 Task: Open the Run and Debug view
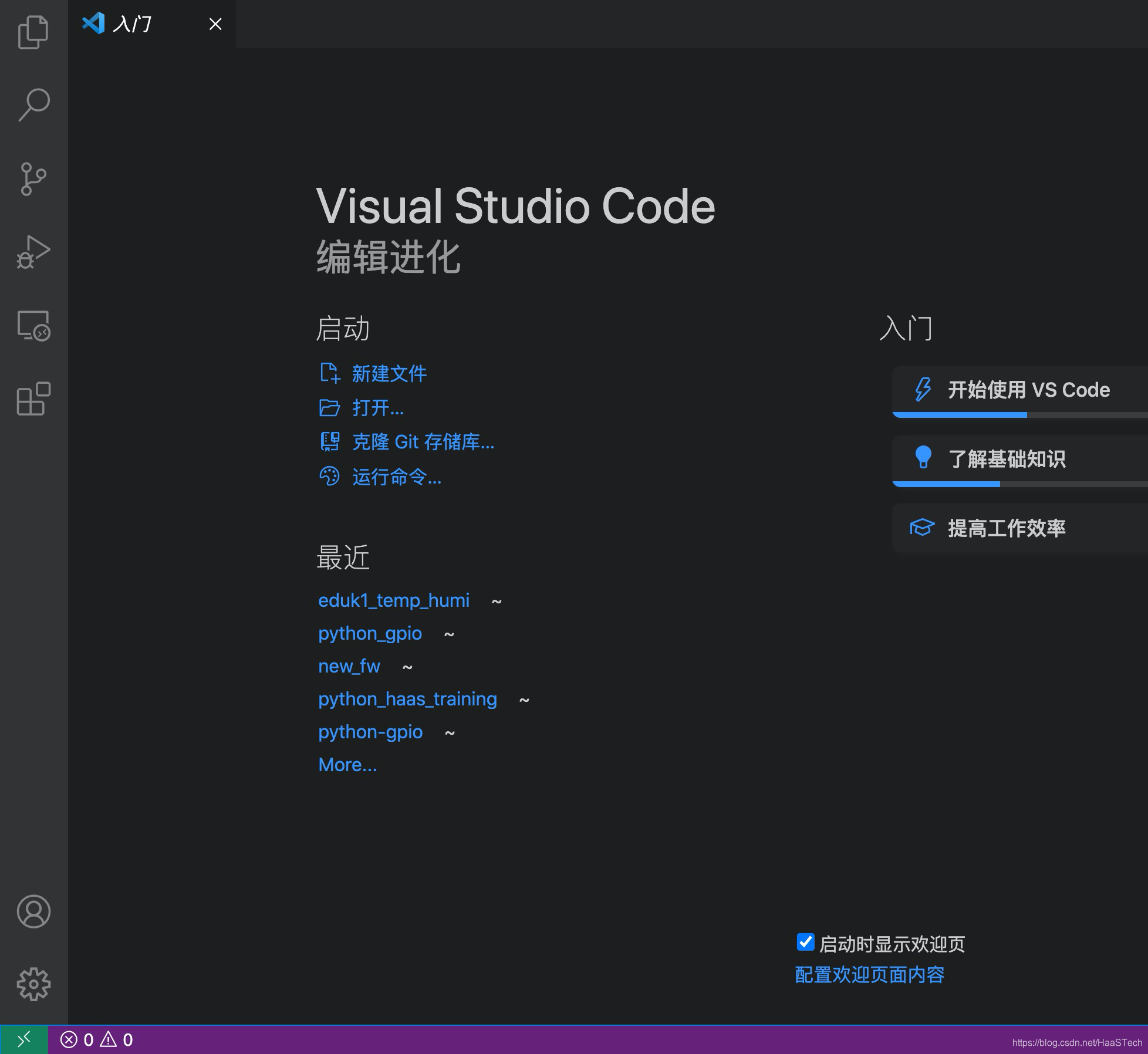[33, 252]
